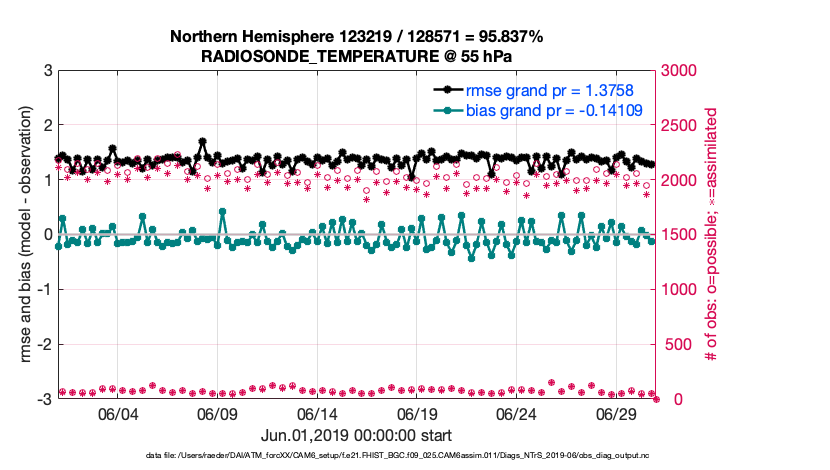This screenshot has height=470, width=830.
Task: Click the "Jun.01,2019 00:00:00 start" x-axis label
Action: [357, 435]
